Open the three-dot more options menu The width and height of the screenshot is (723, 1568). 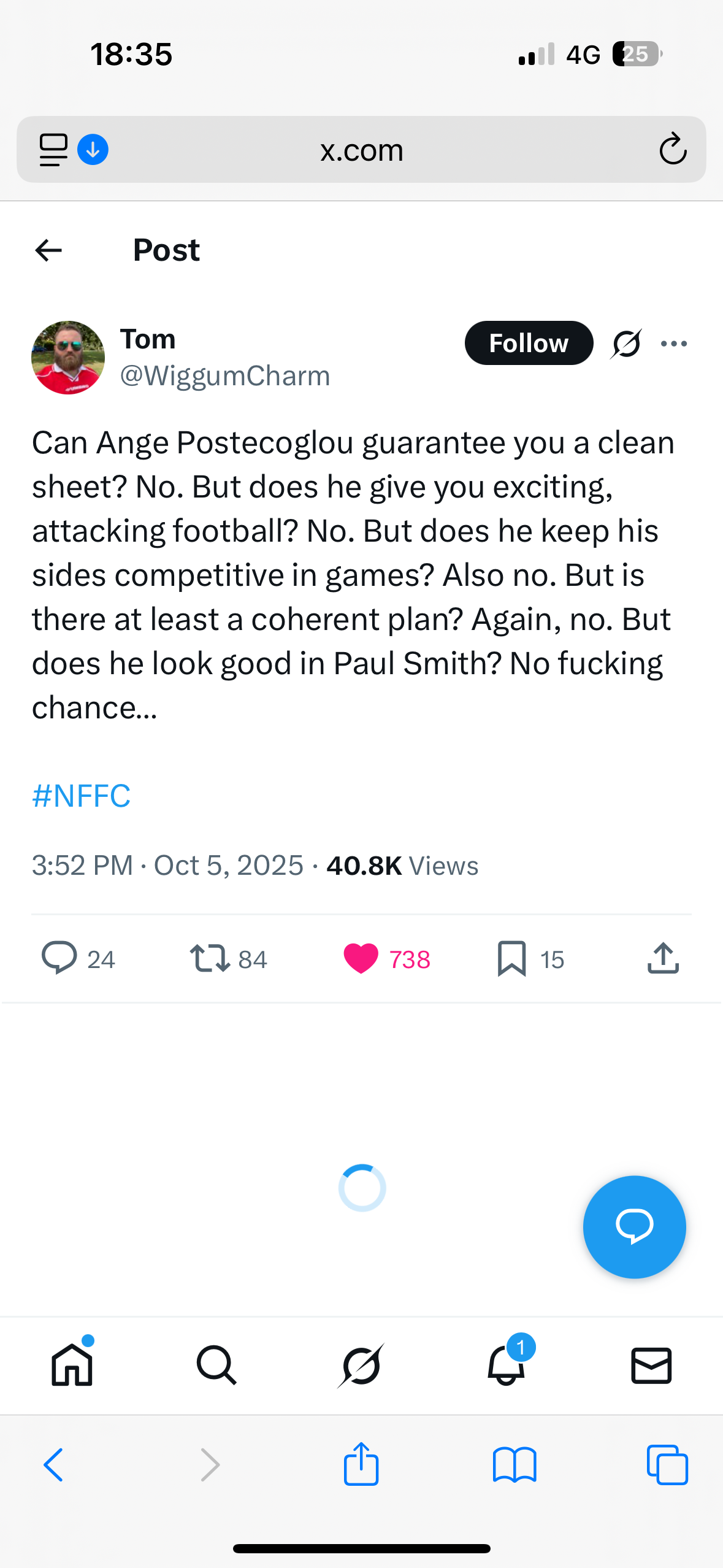click(674, 344)
